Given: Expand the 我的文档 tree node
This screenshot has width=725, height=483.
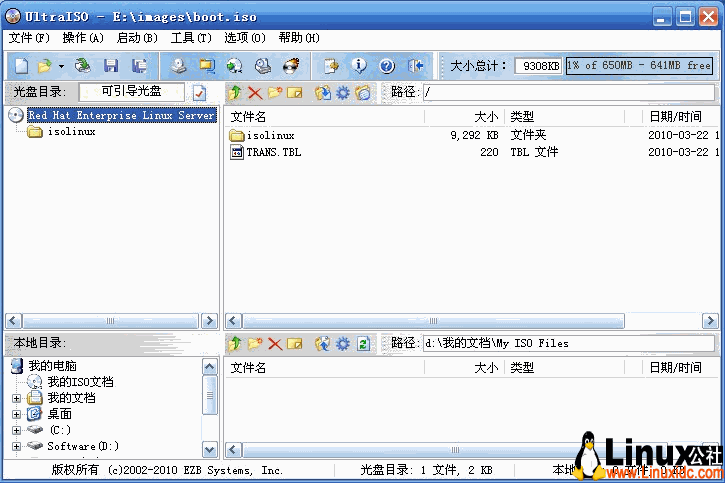Looking at the screenshot, I should (16, 398).
